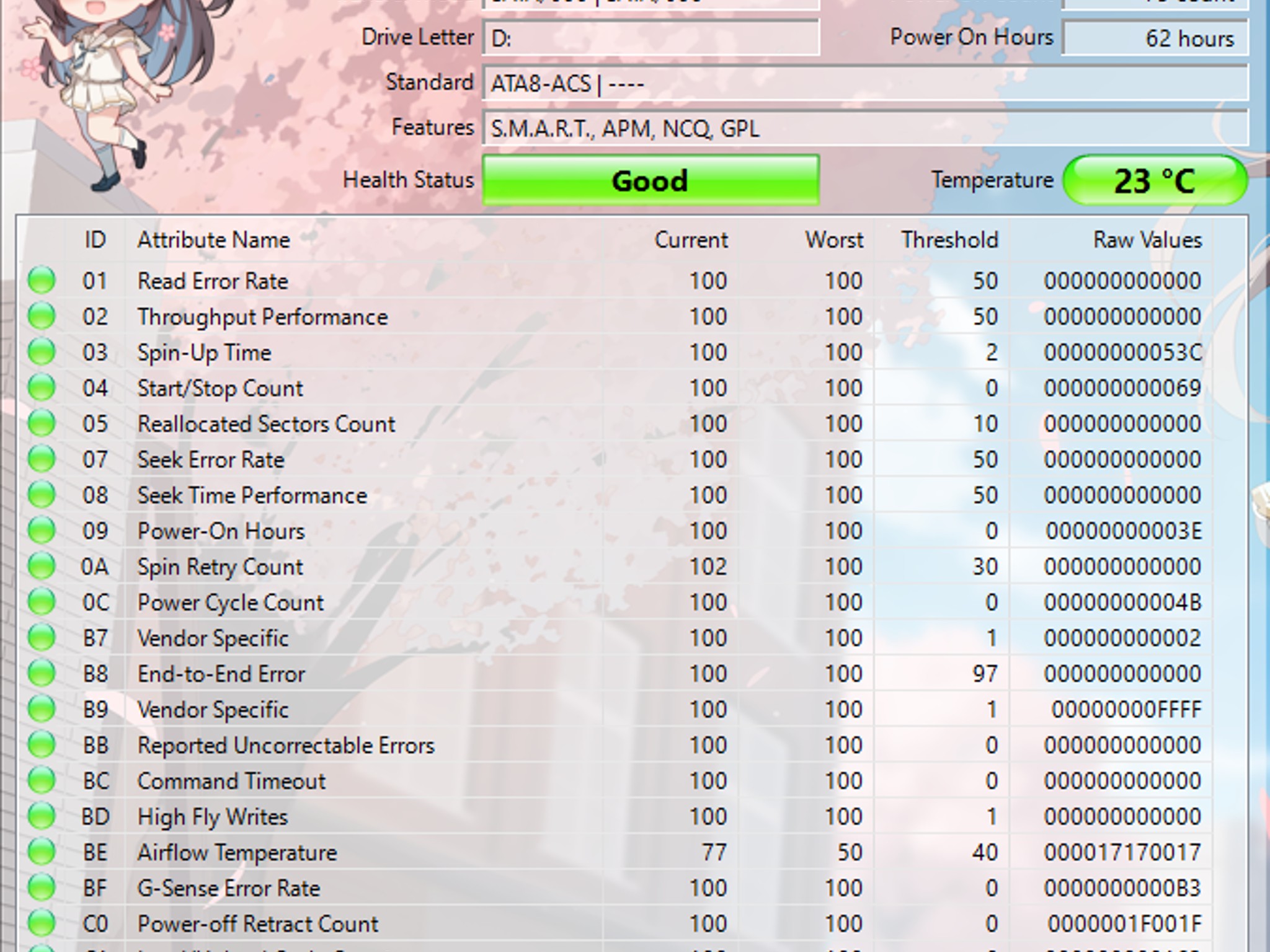Select the Reallocated Sectors Count attribute name
The height and width of the screenshot is (952, 1270).
click(266, 424)
